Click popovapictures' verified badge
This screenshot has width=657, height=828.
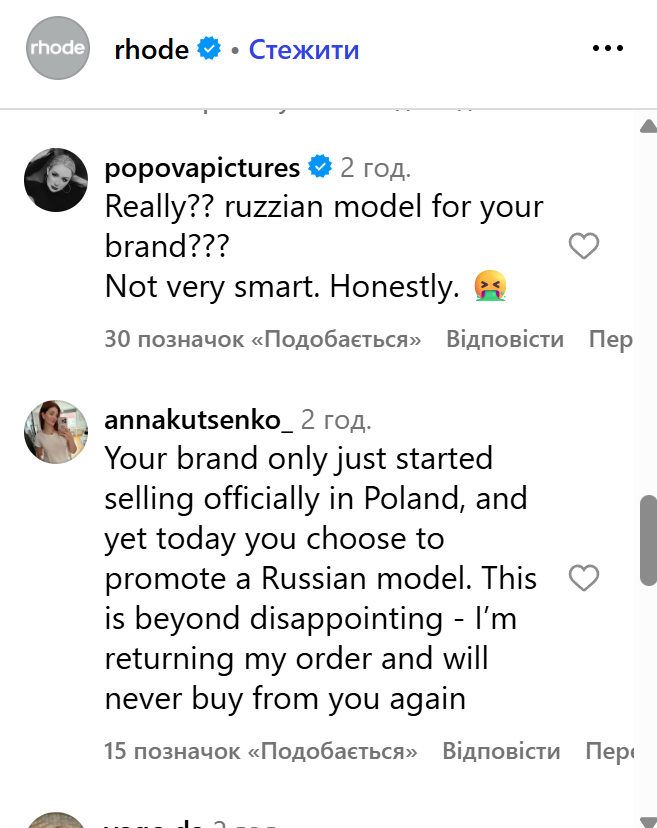[x=320, y=167]
